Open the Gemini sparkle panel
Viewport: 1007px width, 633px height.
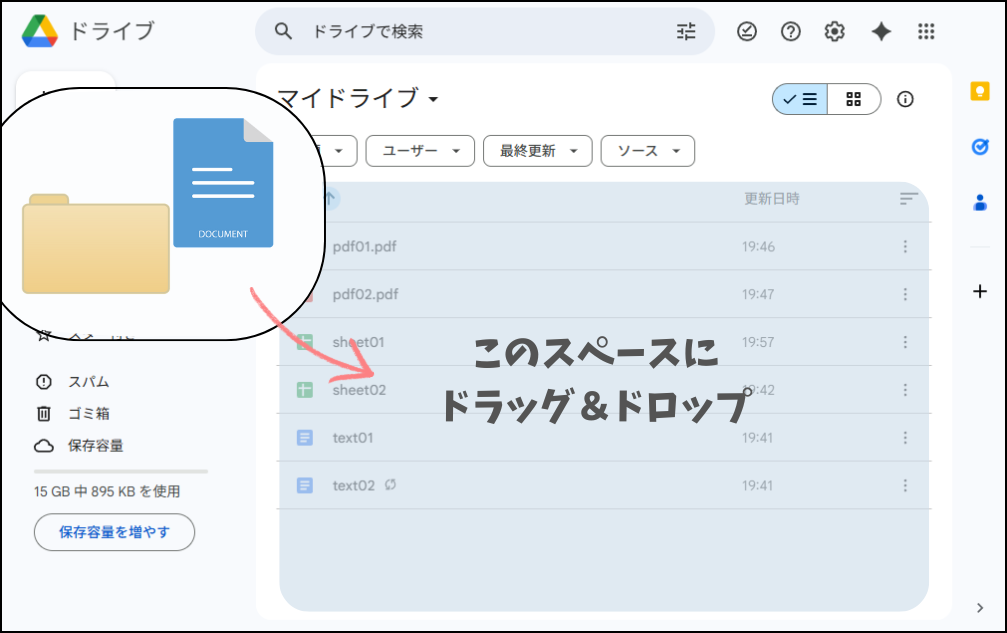tap(881, 31)
